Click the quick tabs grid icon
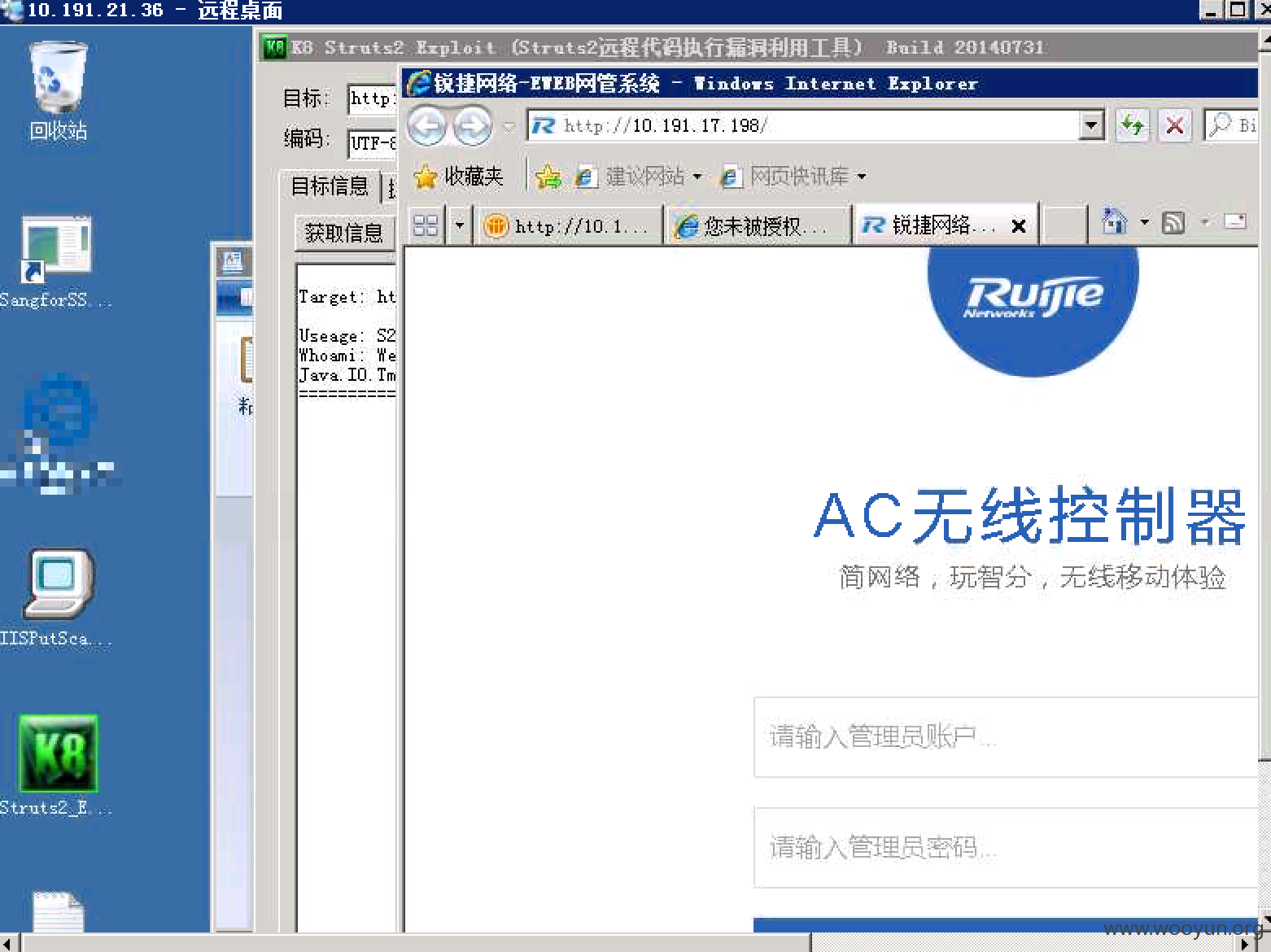This screenshot has width=1271, height=952. click(426, 225)
